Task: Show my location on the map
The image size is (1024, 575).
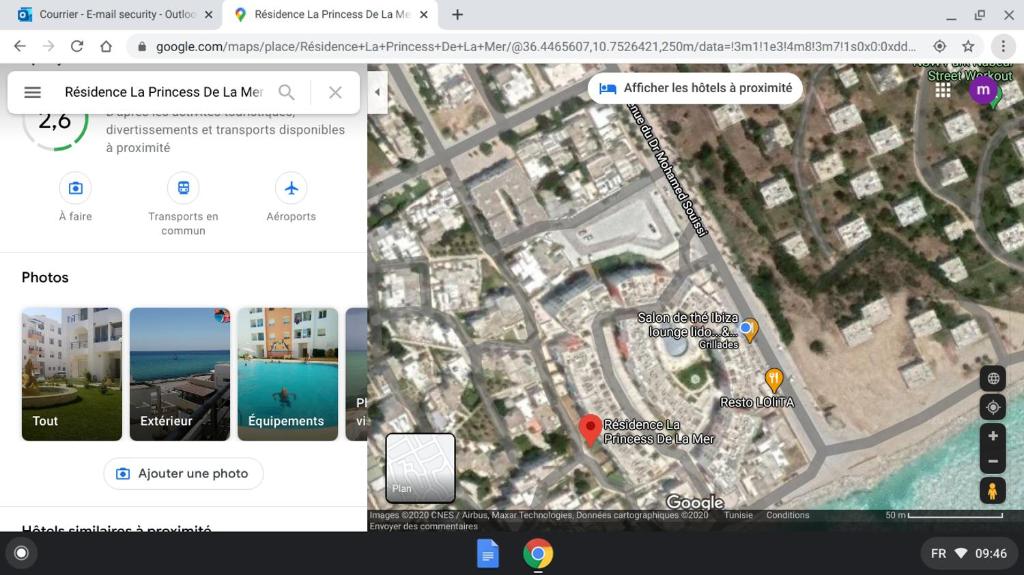Action: pos(993,407)
